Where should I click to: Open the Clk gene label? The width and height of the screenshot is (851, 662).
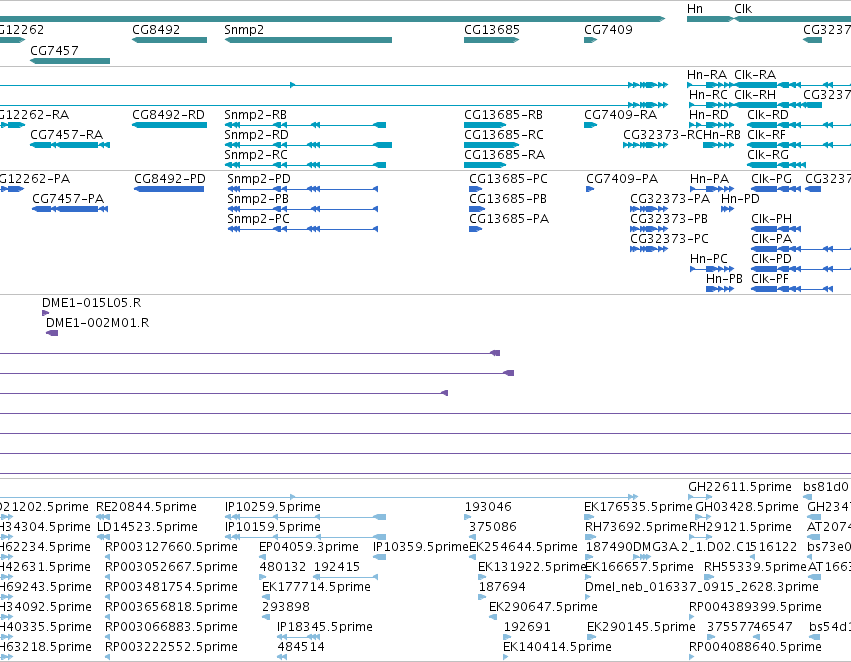click(743, 9)
